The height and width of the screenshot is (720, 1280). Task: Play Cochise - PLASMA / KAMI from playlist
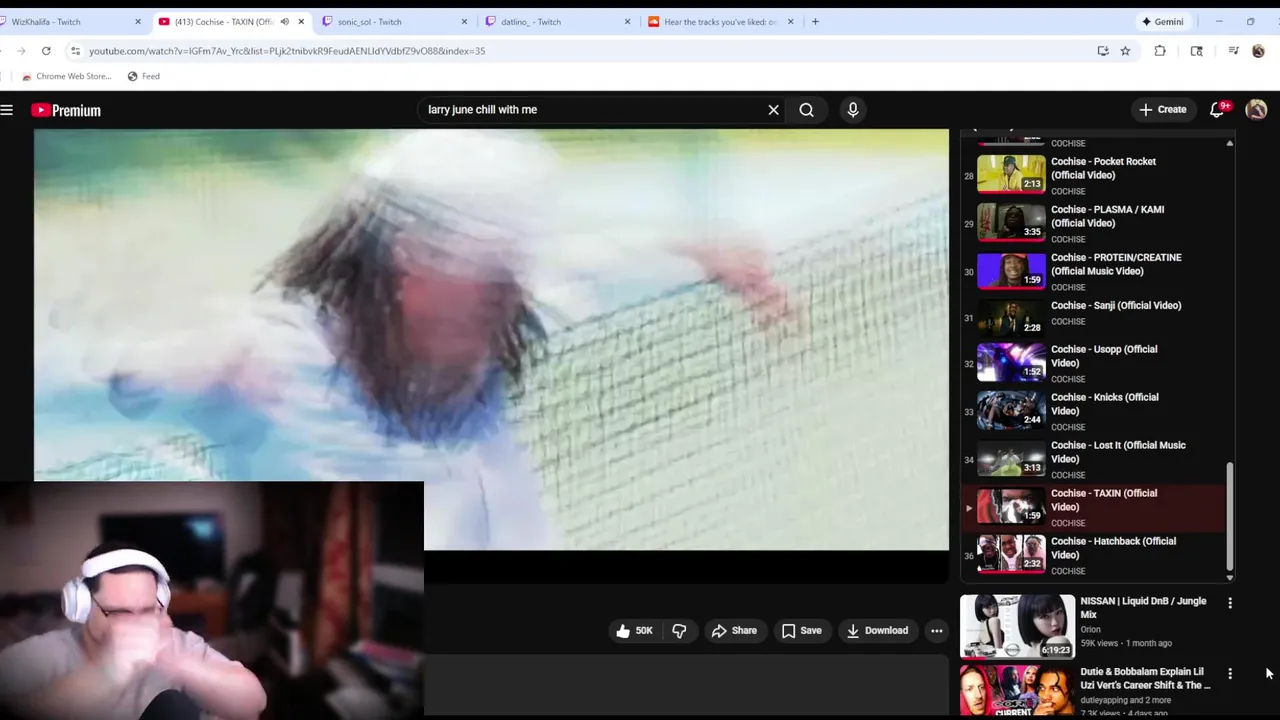click(1095, 223)
